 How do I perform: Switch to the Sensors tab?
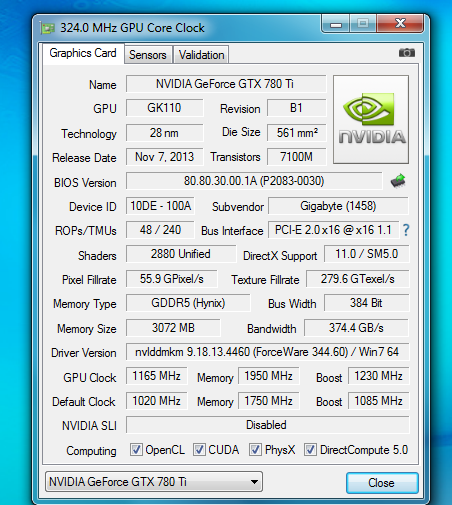click(x=148, y=55)
